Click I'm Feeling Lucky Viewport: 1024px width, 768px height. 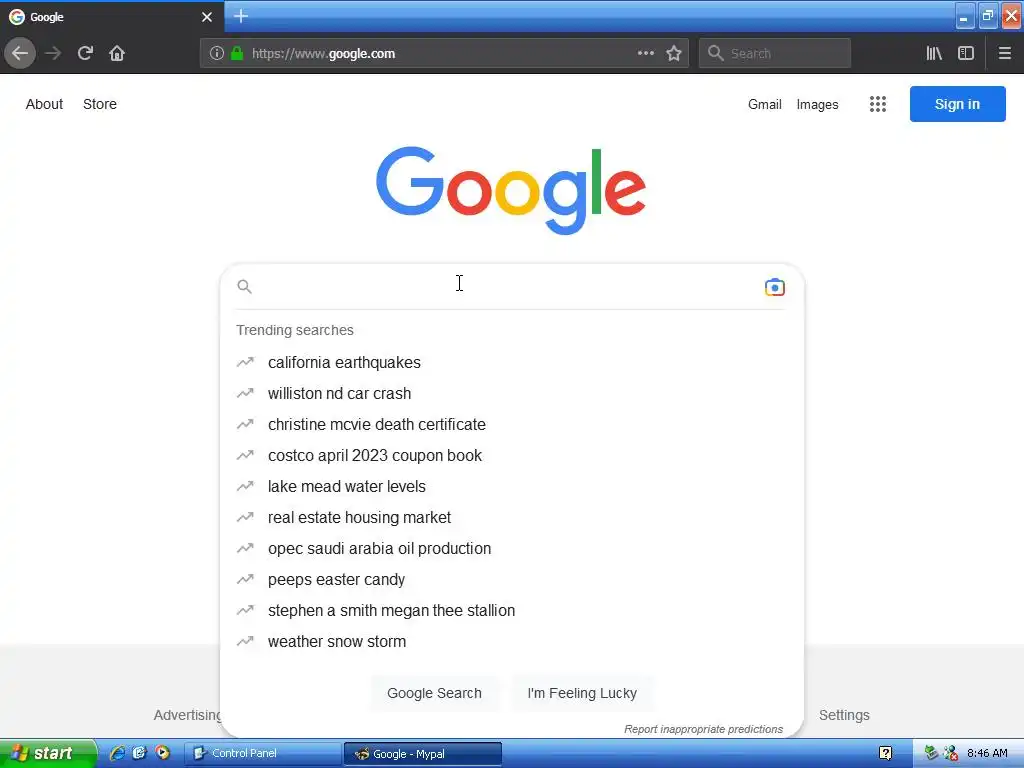coord(582,693)
